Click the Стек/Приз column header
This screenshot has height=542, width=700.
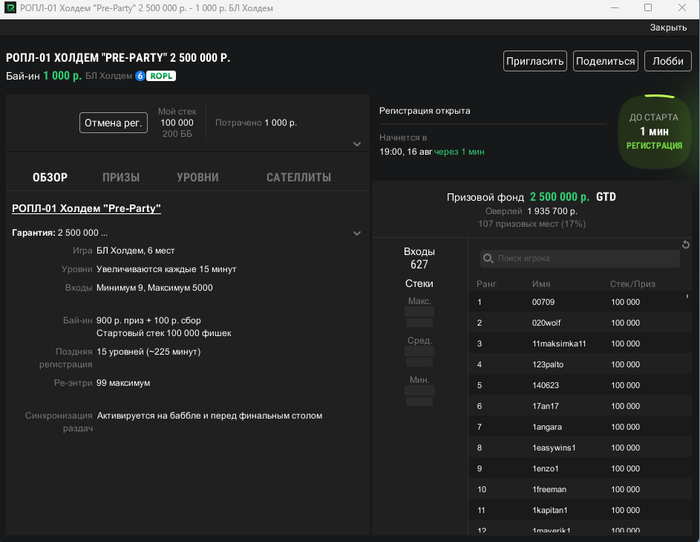coord(633,284)
